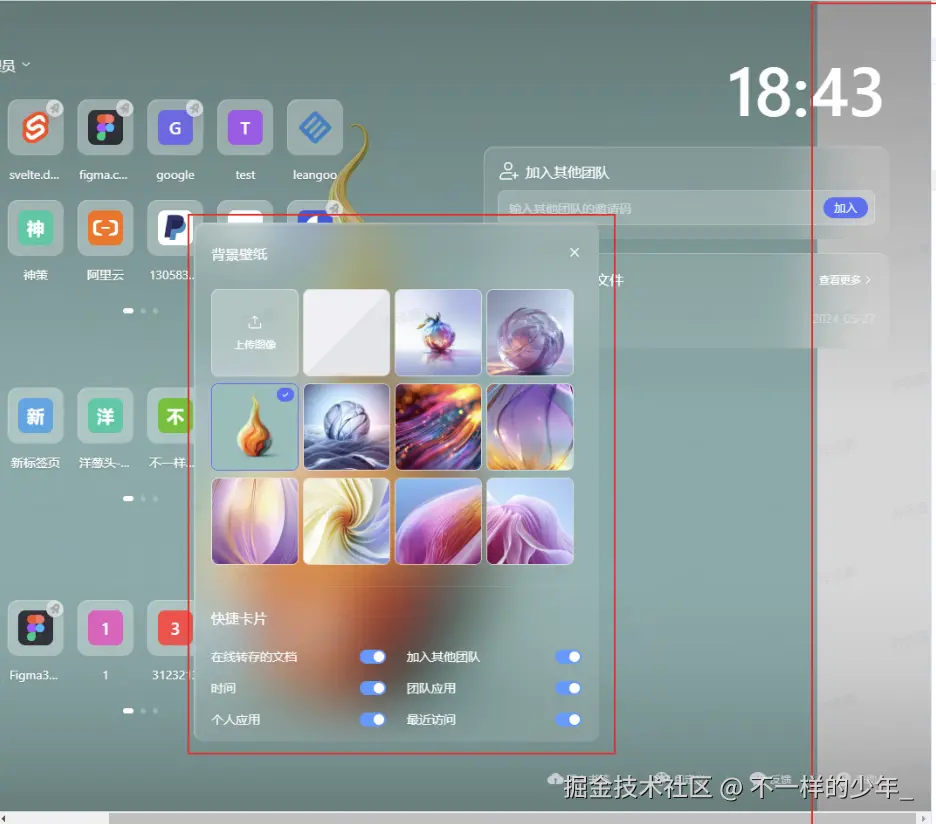Open the 洋葱头 app icon

tap(105, 415)
